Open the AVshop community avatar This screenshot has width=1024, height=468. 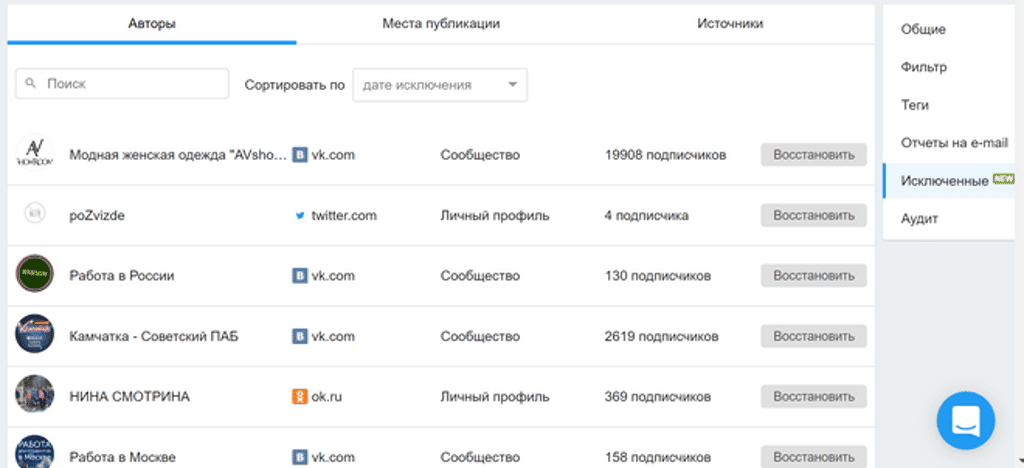pyautogui.click(x=35, y=153)
